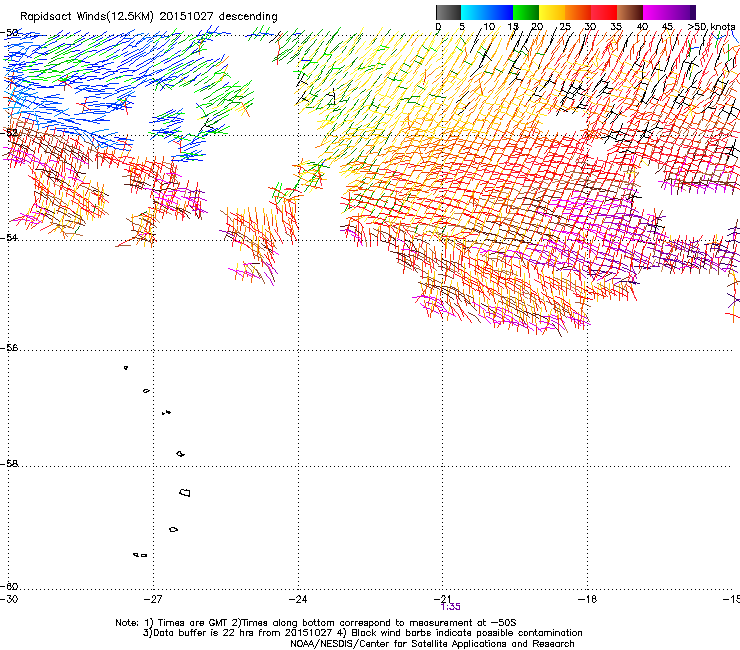Click the '>50 knots' legend label
The image size is (740, 650).
pos(711,27)
